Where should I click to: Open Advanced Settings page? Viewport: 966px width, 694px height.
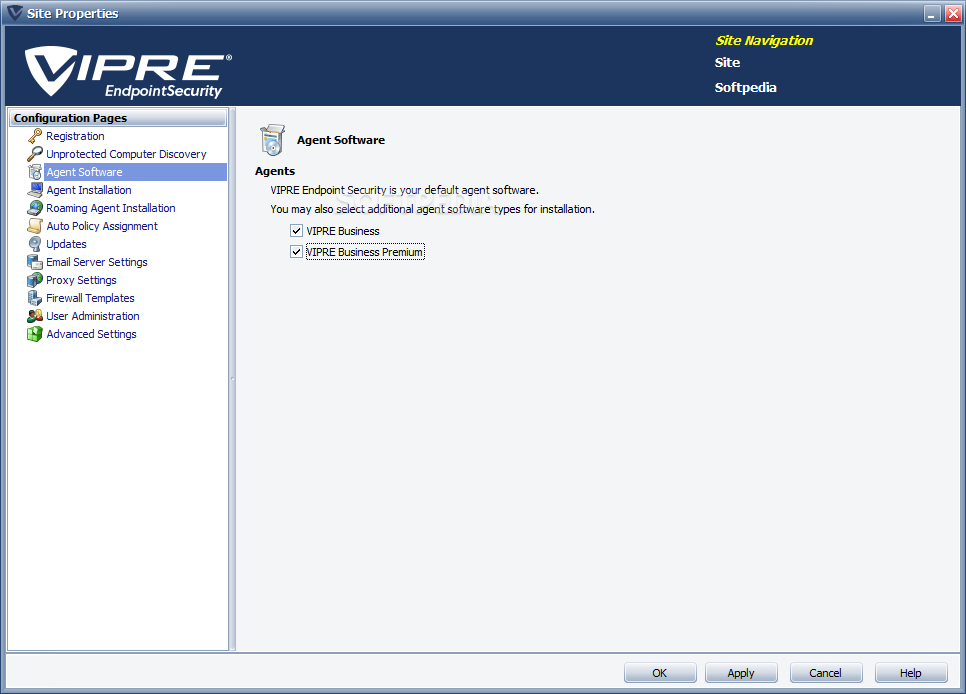tap(91, 333)
